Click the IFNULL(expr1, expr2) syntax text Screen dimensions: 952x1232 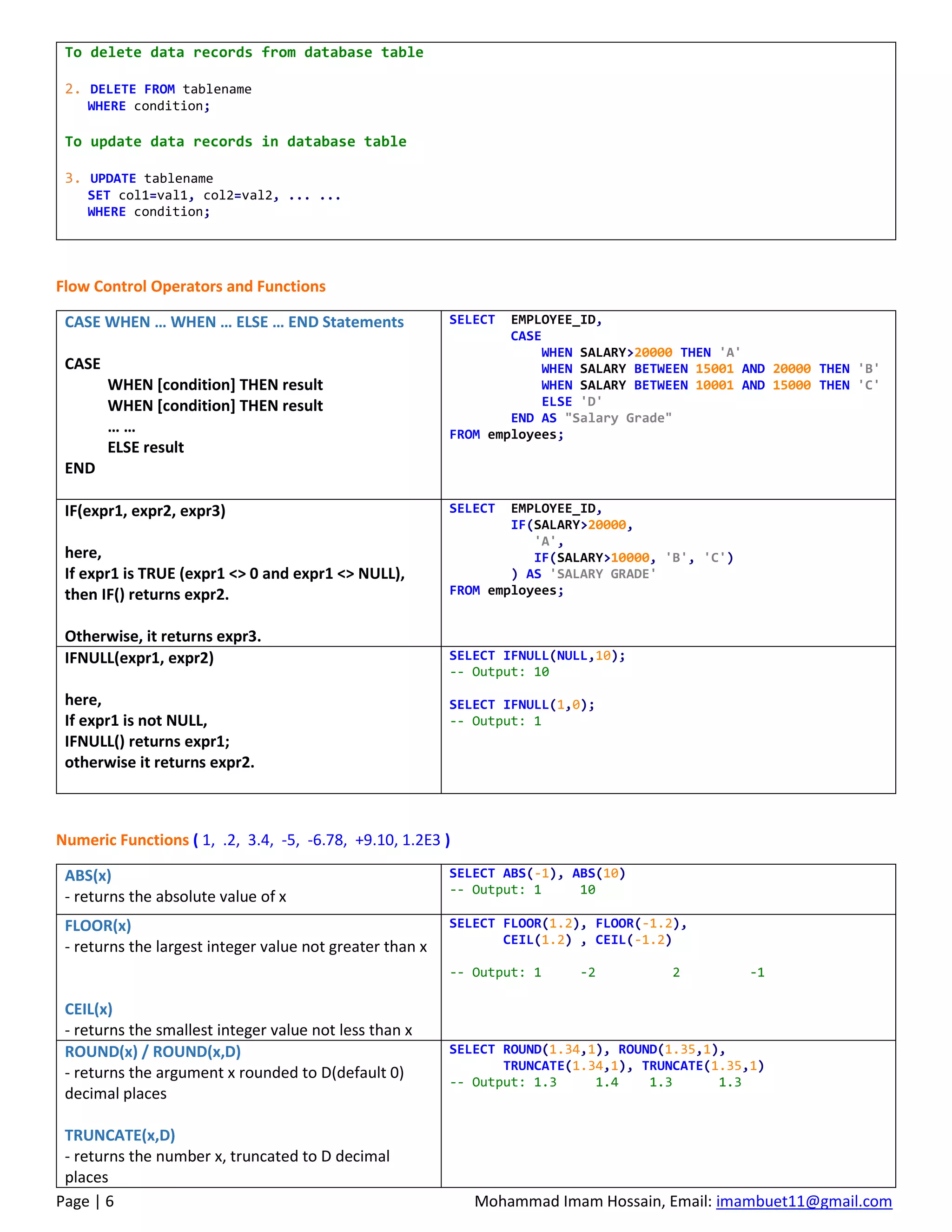139,658
